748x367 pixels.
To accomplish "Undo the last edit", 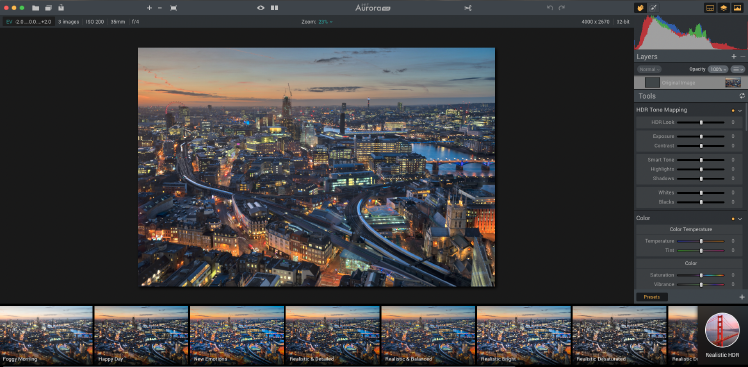I will [550, 8].
